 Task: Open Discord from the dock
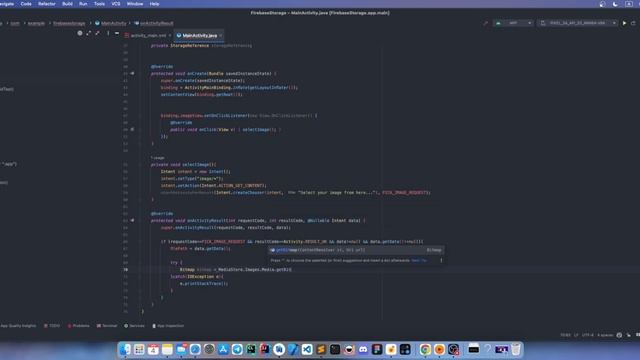coord(363,349)
